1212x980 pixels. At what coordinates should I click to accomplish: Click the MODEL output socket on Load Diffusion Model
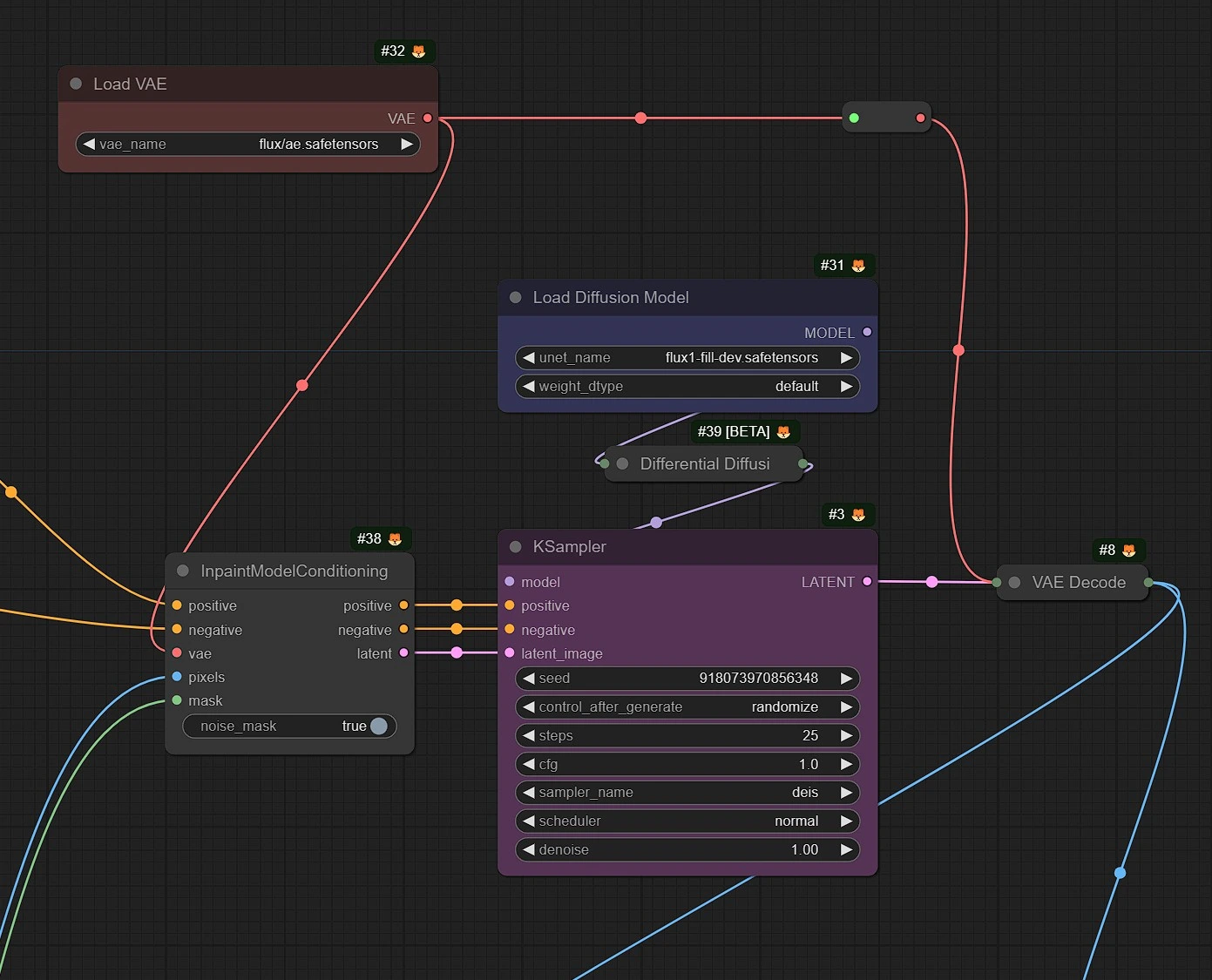tap(867, 332)
